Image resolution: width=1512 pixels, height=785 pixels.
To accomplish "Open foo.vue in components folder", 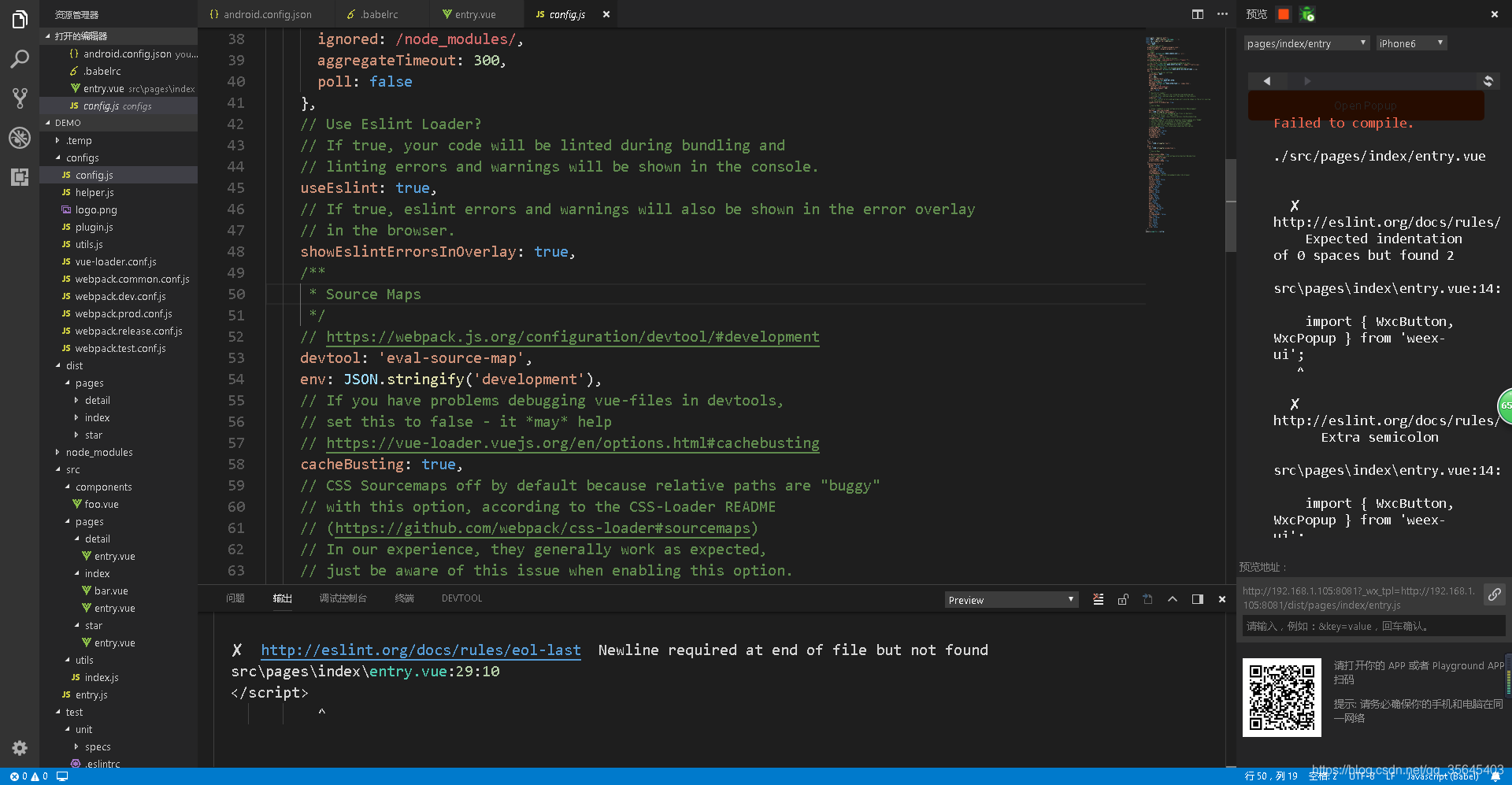I will pyautogui.click(x=102, y=504).
